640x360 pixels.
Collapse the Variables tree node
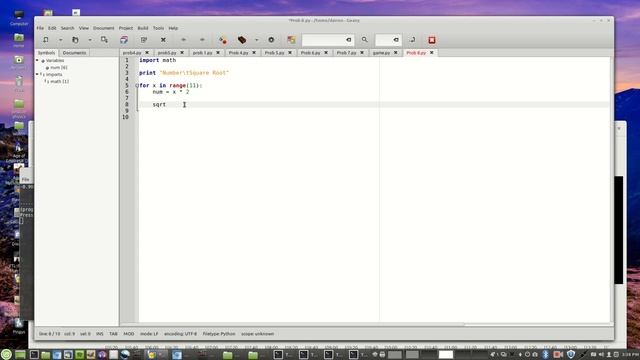[37, 60]
